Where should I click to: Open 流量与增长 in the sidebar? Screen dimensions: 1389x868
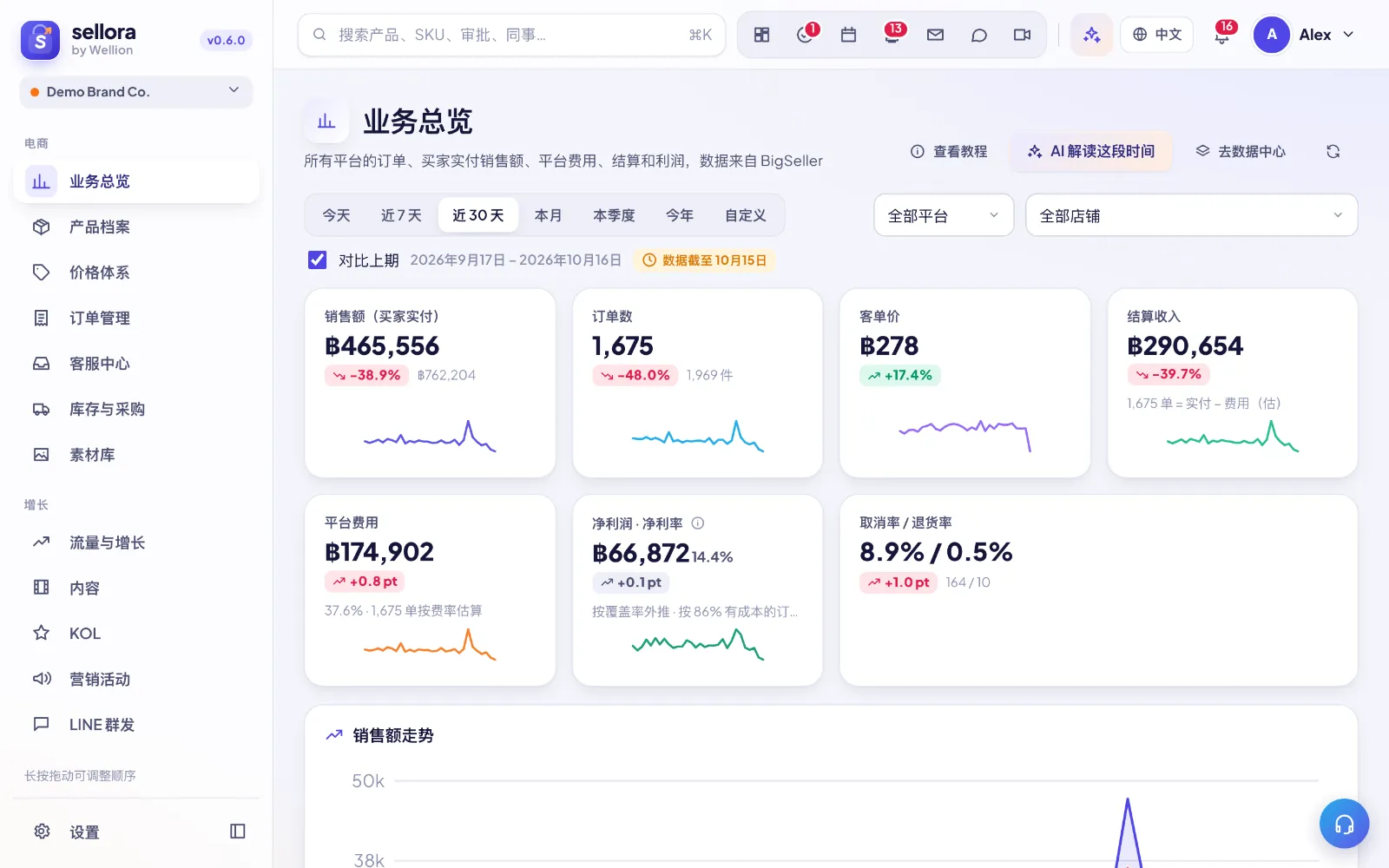[x=136, y=542]
